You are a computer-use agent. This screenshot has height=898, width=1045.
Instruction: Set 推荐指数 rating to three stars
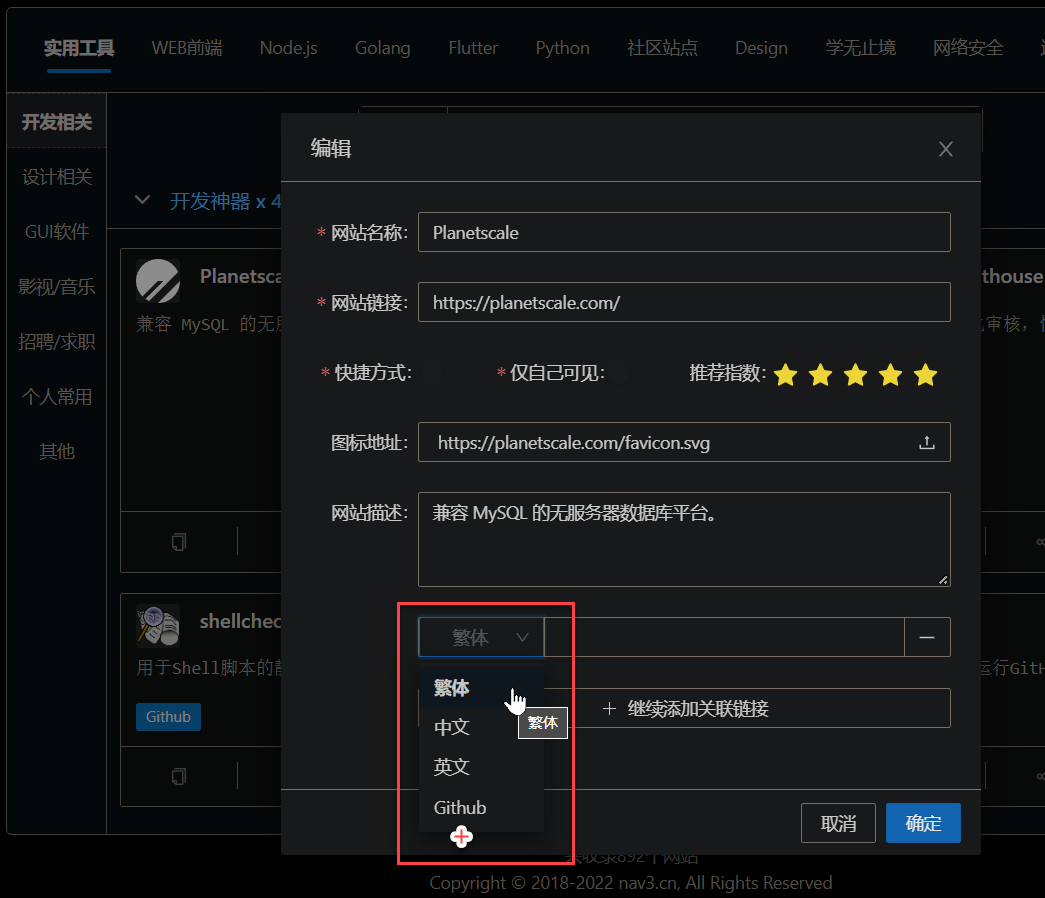tap(855, 375)
